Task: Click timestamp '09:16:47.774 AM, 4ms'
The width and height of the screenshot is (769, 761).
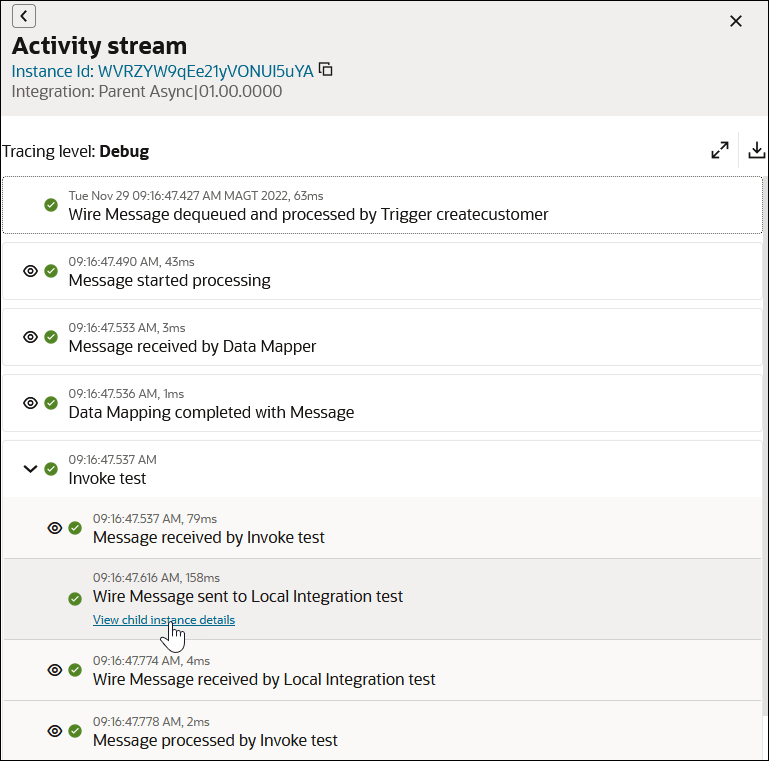Action: tap(152, 661)
